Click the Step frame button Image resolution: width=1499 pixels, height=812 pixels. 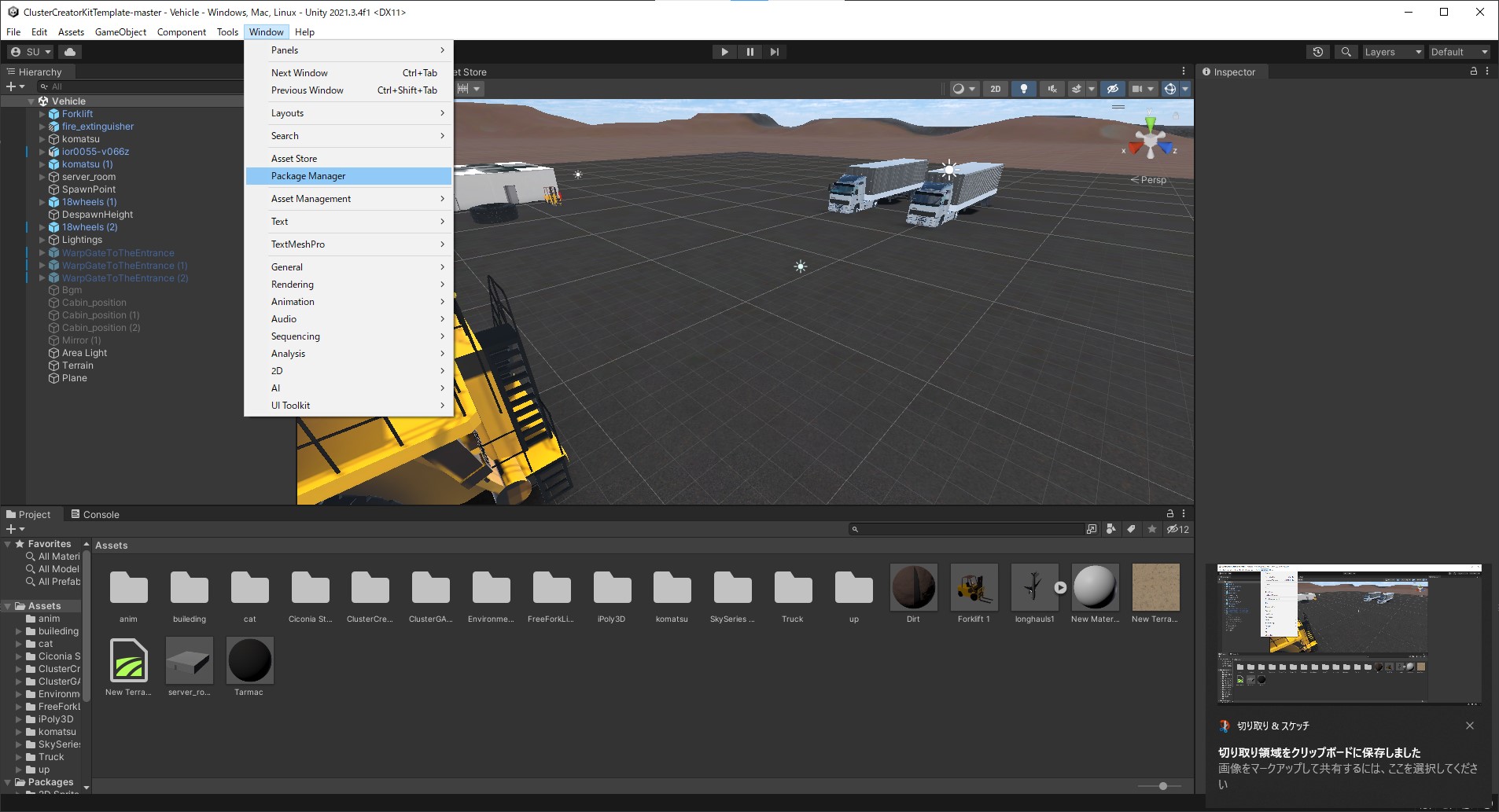tap(775, 52)
